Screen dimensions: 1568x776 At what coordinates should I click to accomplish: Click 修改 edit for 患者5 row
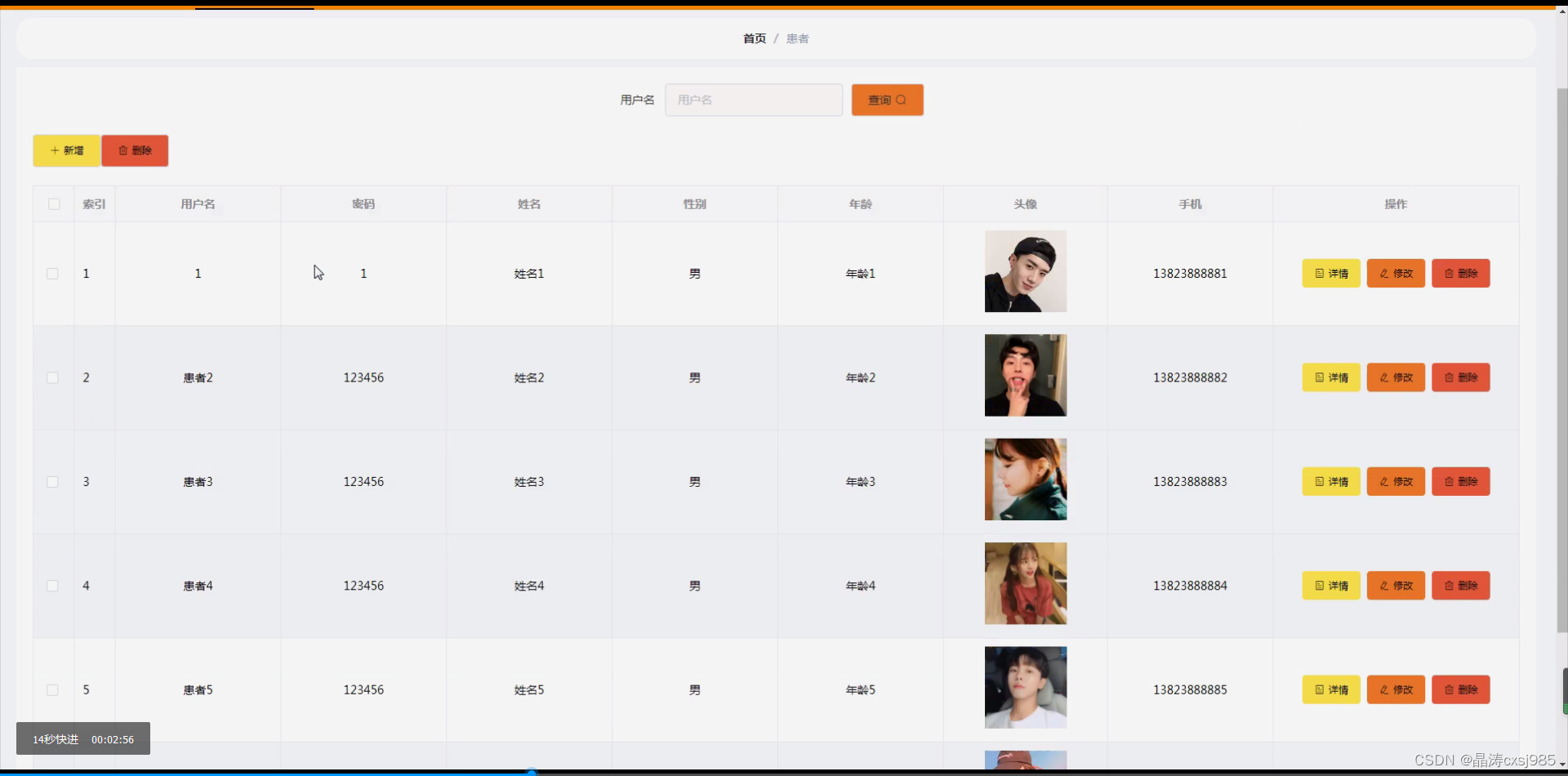click(x=1396, y=690)
